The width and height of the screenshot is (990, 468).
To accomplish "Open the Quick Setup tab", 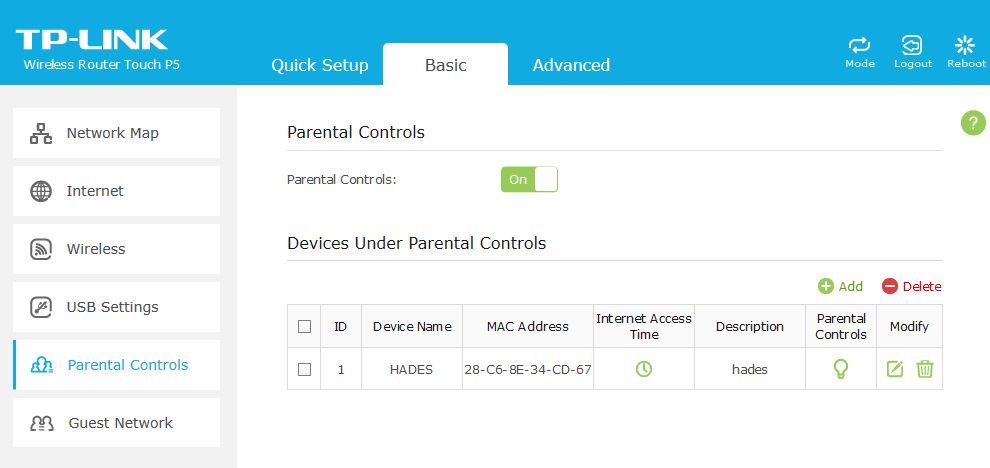I will click(x=319, y=65).
